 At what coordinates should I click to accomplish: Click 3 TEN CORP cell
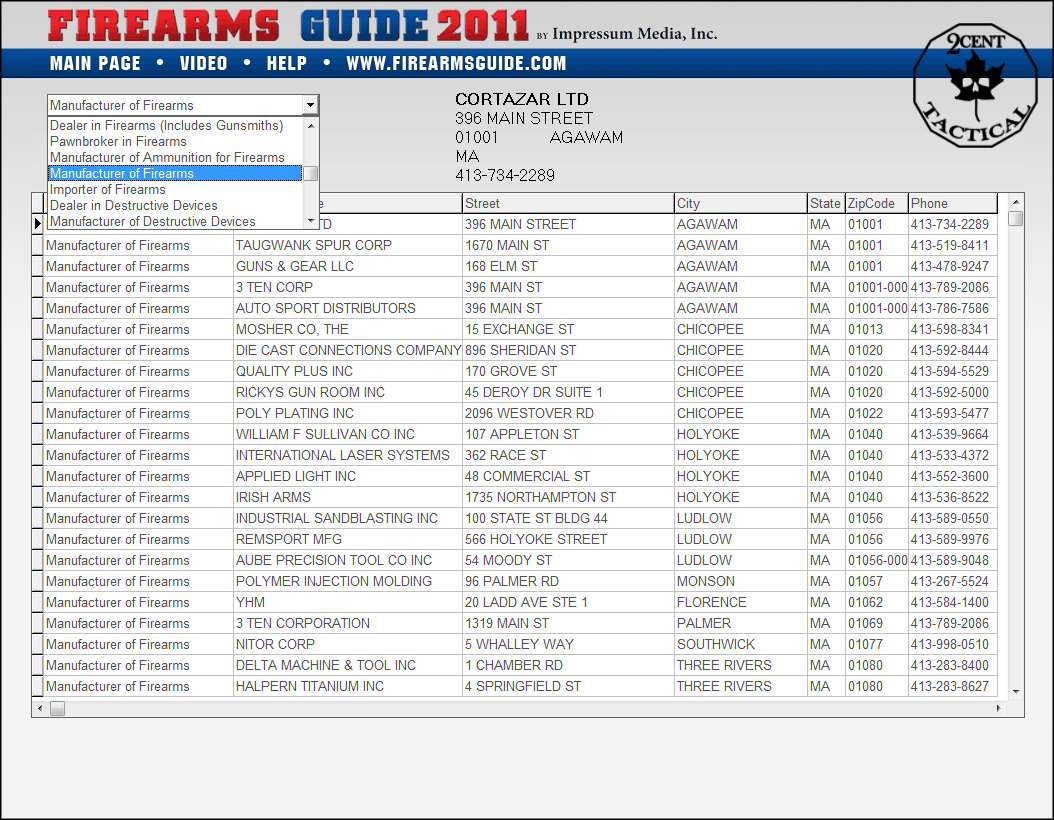348,287
